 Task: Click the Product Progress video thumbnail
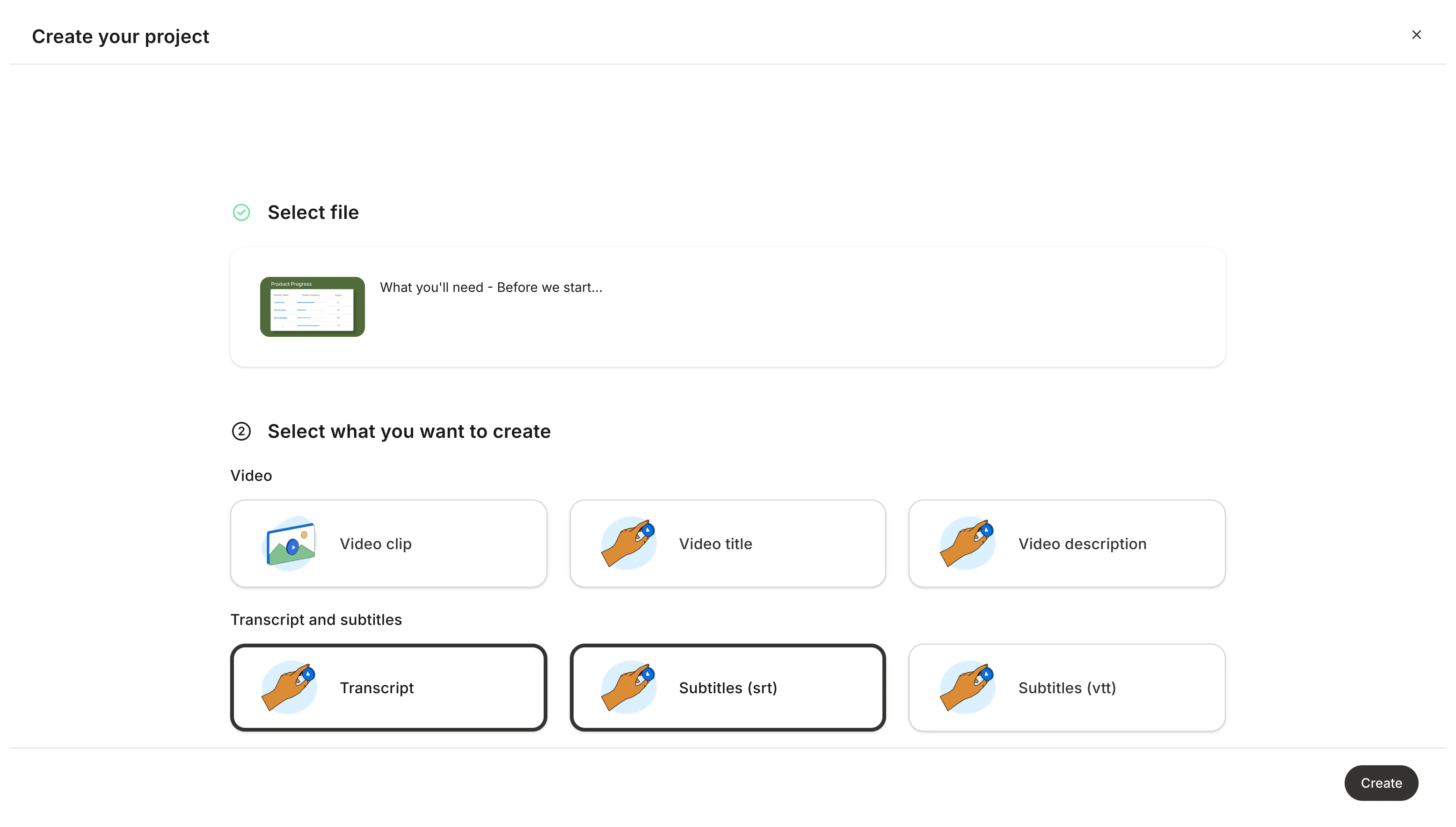pyautogui.click(x=312, y=307)
